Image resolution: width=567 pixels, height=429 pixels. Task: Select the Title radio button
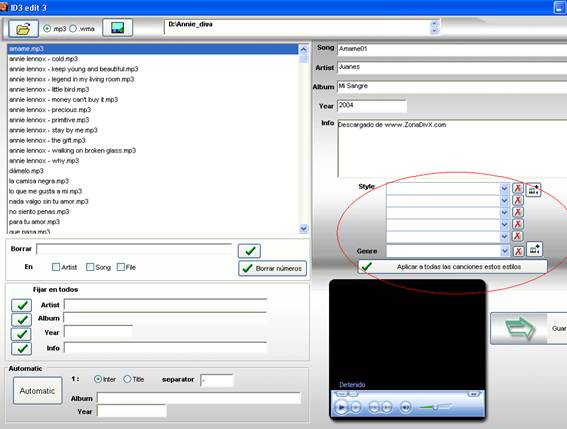127,379
